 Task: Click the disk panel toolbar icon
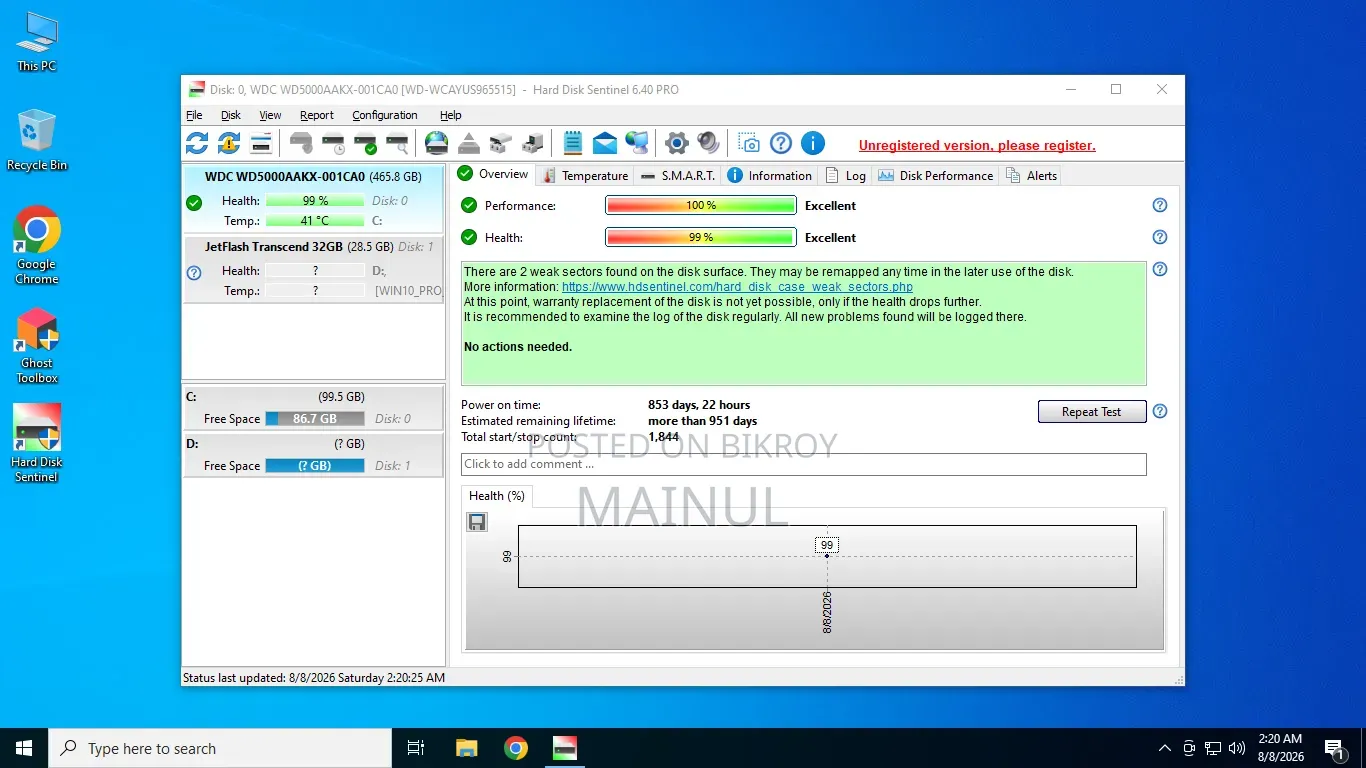(x=261, y=143)
